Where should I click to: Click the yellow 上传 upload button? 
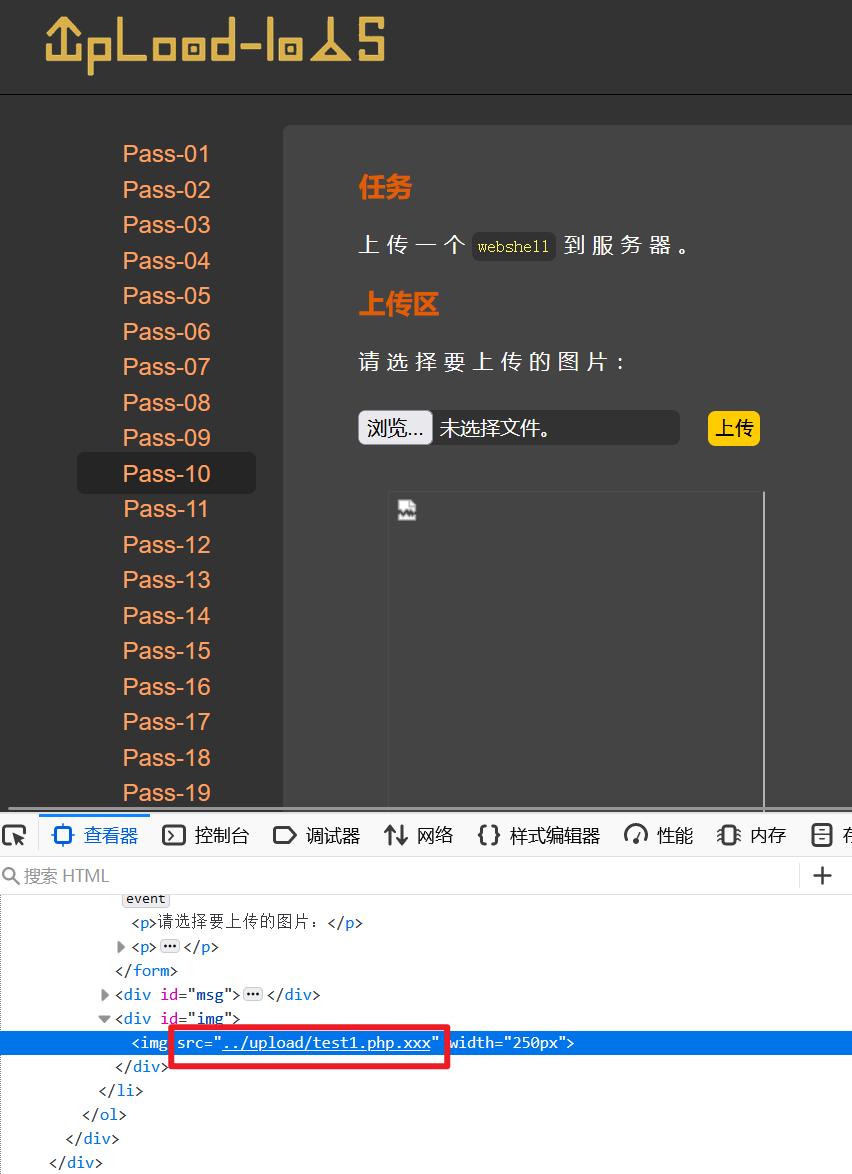734,428
